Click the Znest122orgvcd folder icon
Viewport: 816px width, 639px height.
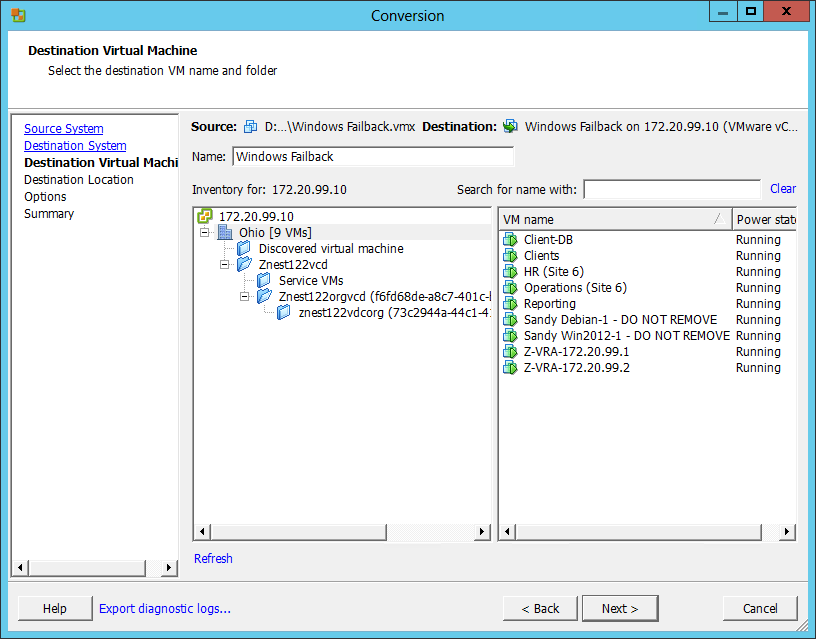[264, 296]
